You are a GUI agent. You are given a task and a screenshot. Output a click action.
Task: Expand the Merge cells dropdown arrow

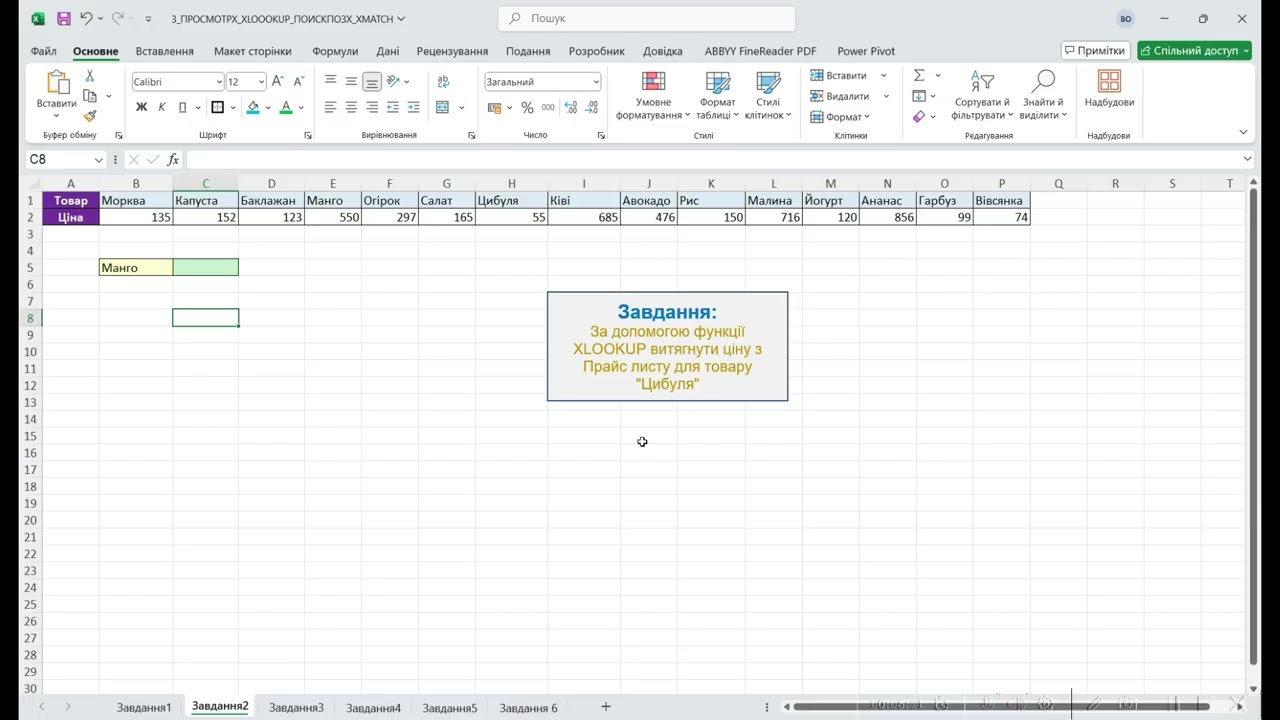click(x=462, y=108)
